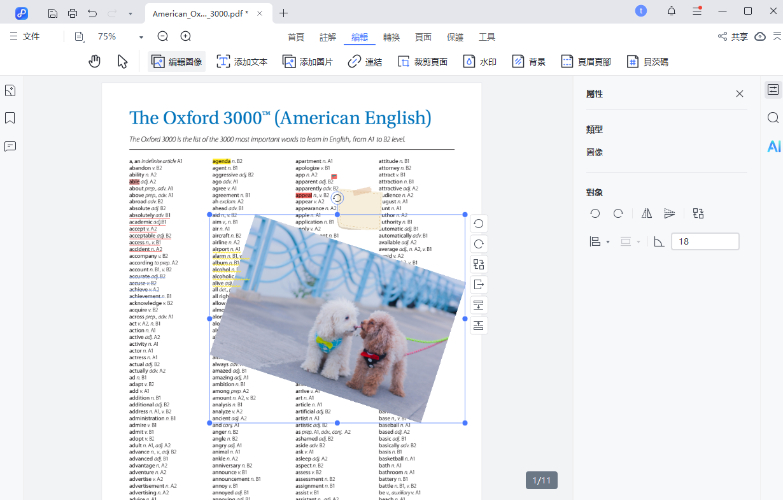Screen dimensions: 783x500
Task: Open the bookmarks panel in left sidebar
Action: 10,118
